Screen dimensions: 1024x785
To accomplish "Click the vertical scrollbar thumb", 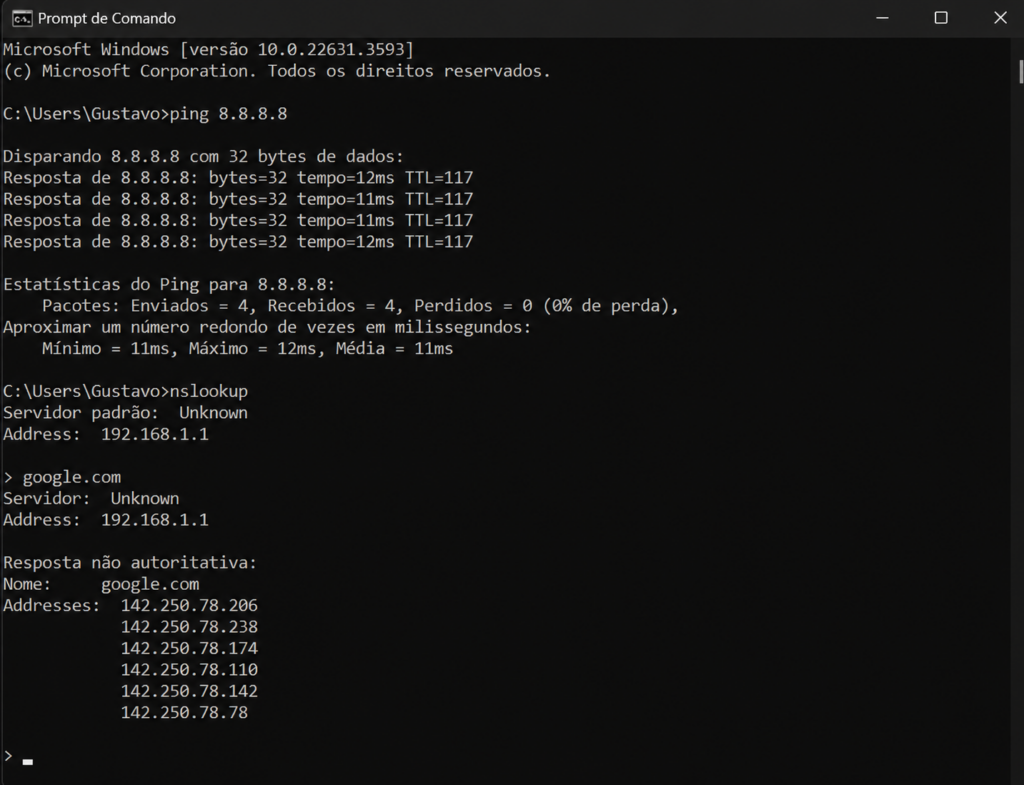I will (1021, 72).
